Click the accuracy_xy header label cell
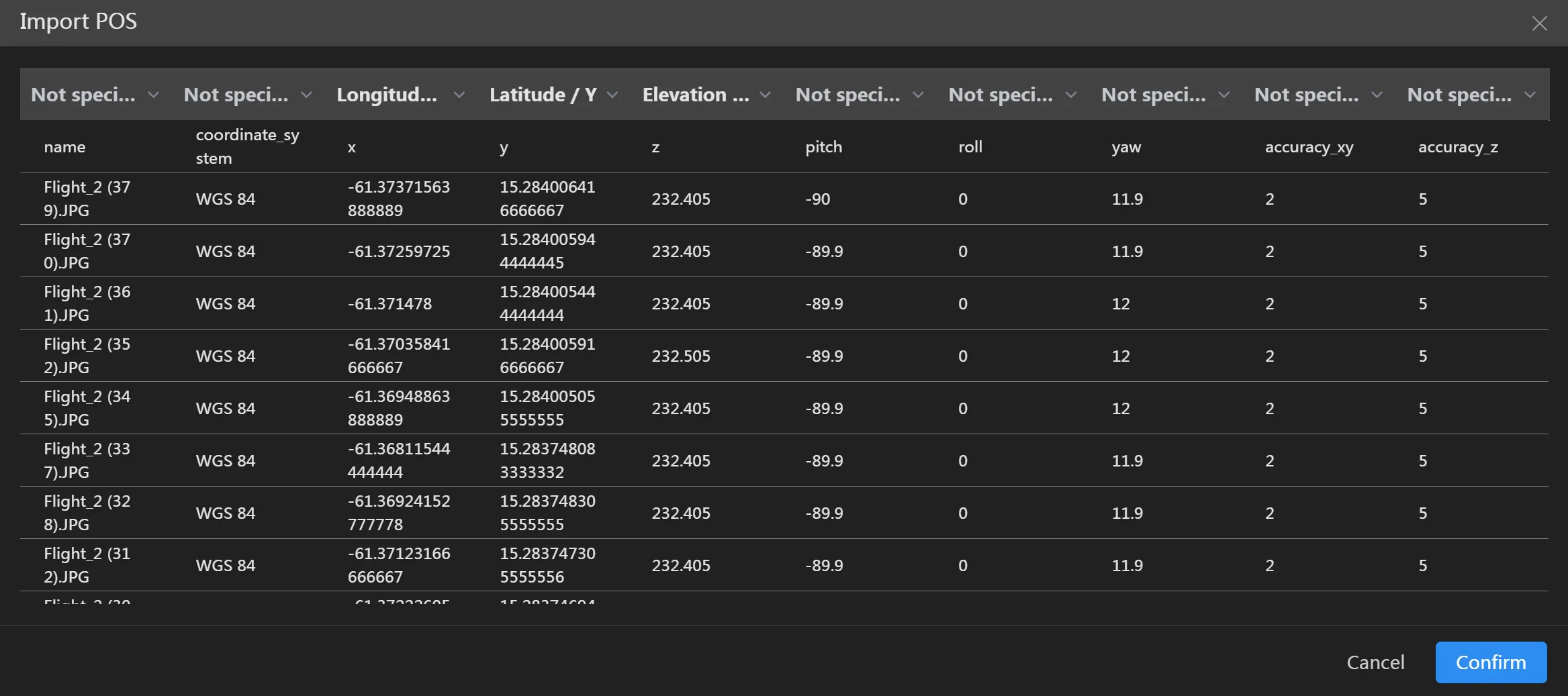The width and height of the screenshot is (1568, 696). pyautogui.click(x=1309, y=147)
